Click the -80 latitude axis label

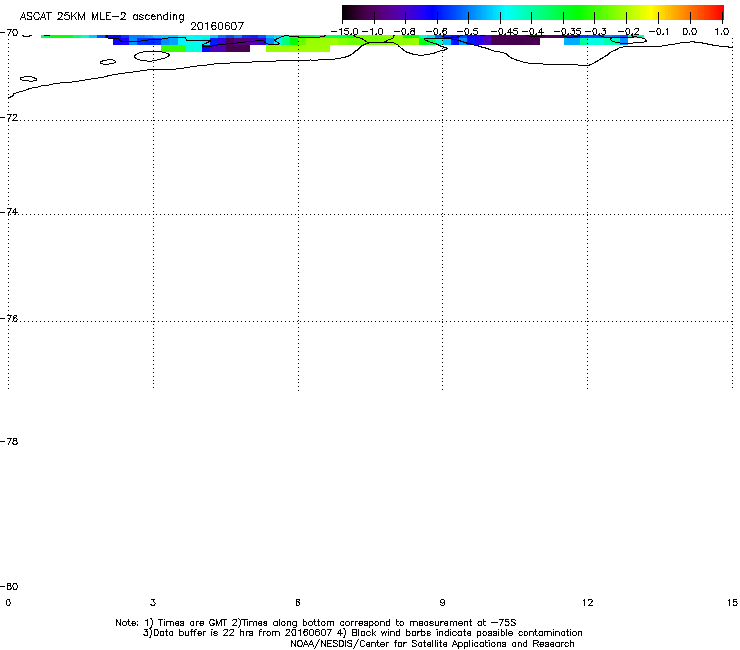(9, 586)
